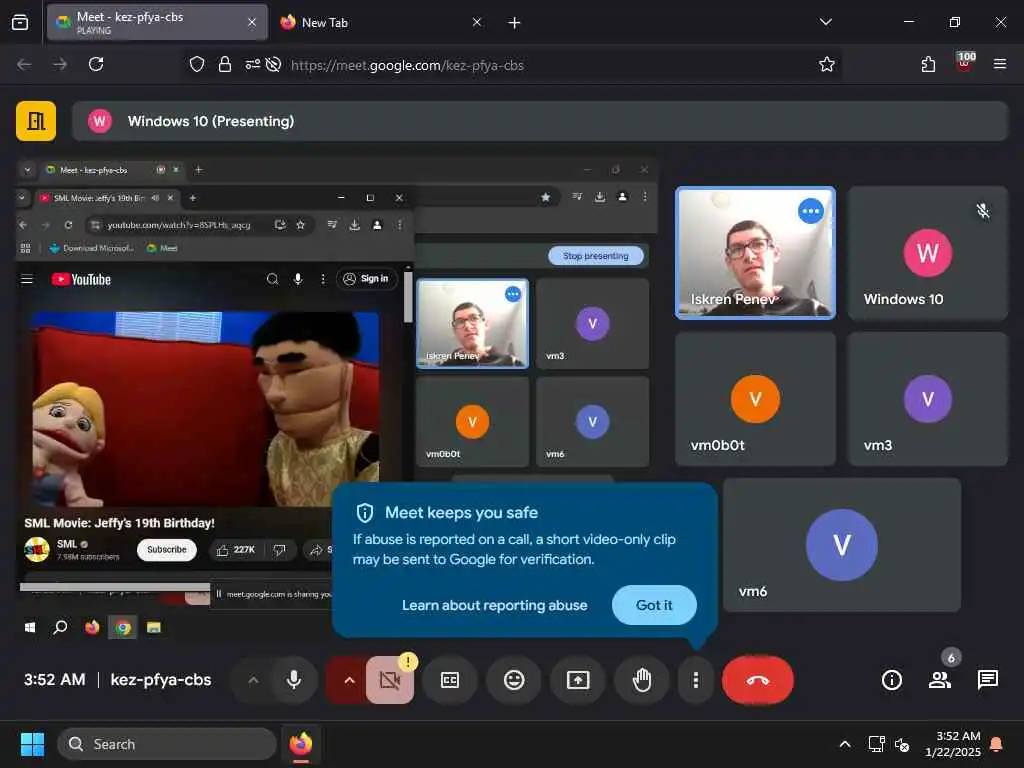Viewport: 1024px width, 768px height.
Task: Open Learn about reporting abuse link
Action: (x=494, y=605)
